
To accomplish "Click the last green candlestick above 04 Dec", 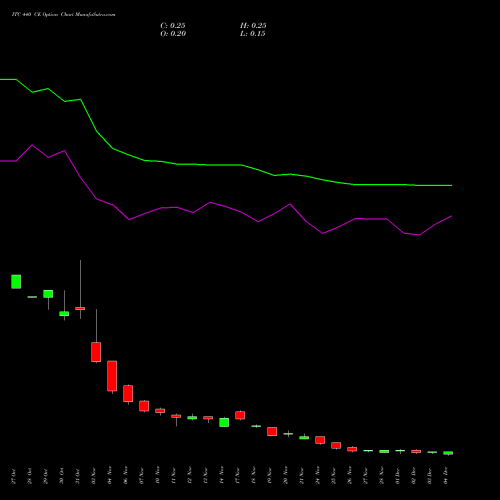I will (448, 453).
